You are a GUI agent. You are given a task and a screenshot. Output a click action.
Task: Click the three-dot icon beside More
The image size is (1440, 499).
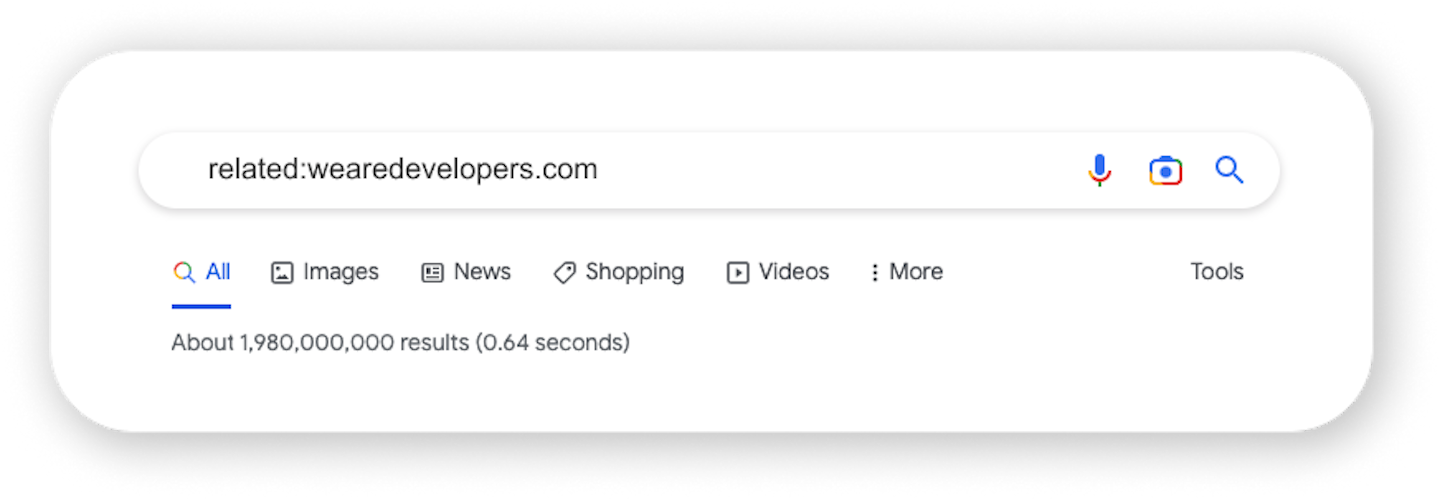tap(875, 272)
